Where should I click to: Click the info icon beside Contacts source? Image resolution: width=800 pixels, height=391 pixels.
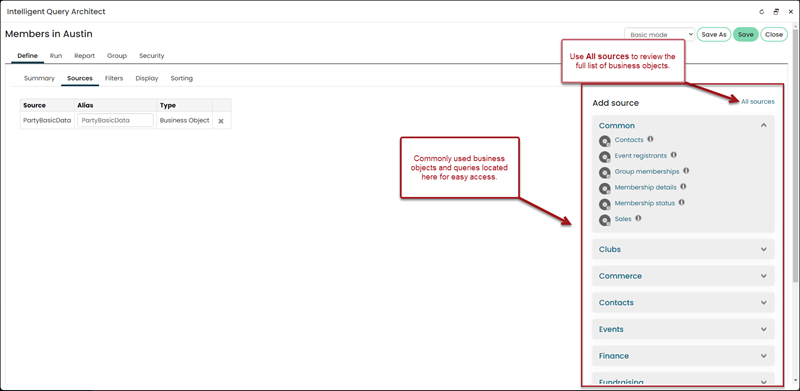(651, 139)
